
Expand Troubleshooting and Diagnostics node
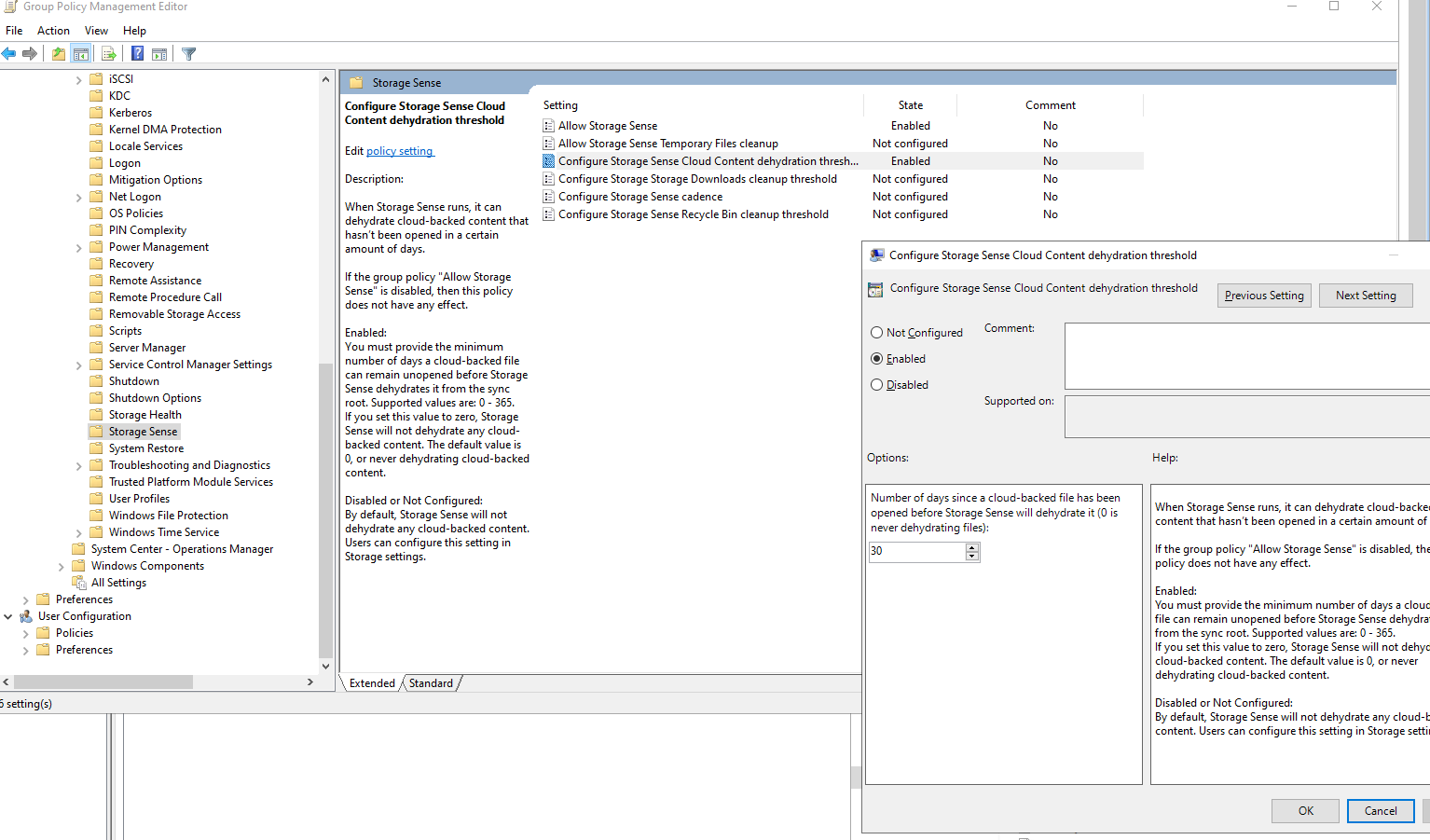pos(78,466)
